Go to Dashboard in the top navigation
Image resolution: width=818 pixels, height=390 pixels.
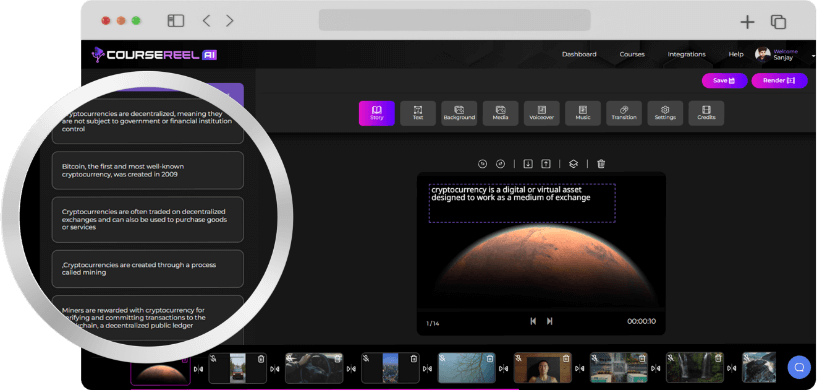pos(579,54)
